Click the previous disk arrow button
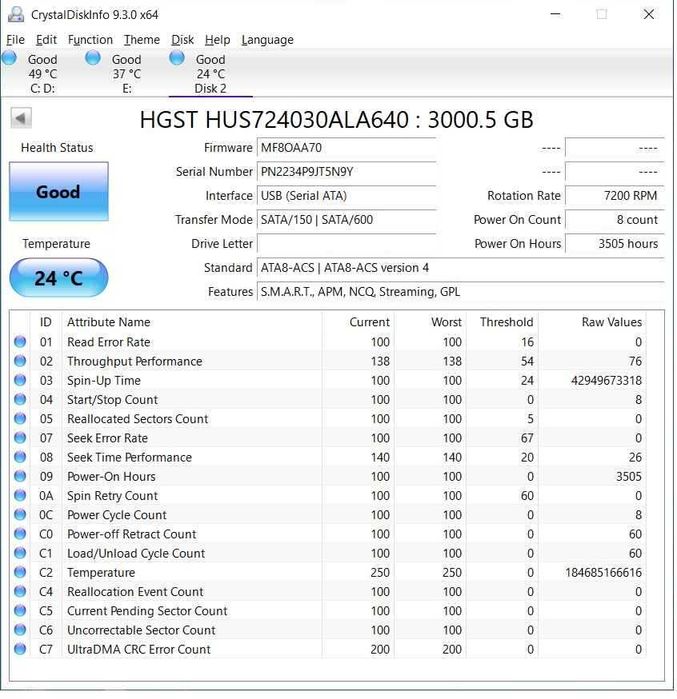The image size is (677, 699). (21, 119)
